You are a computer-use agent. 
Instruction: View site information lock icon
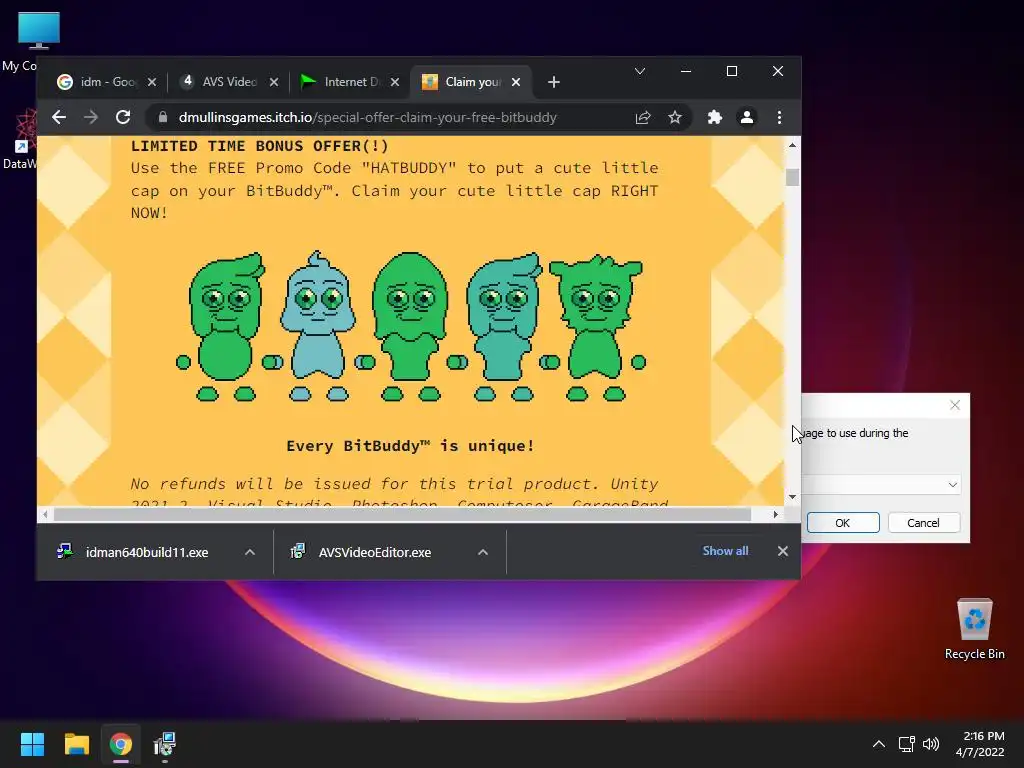pos(163,118)
